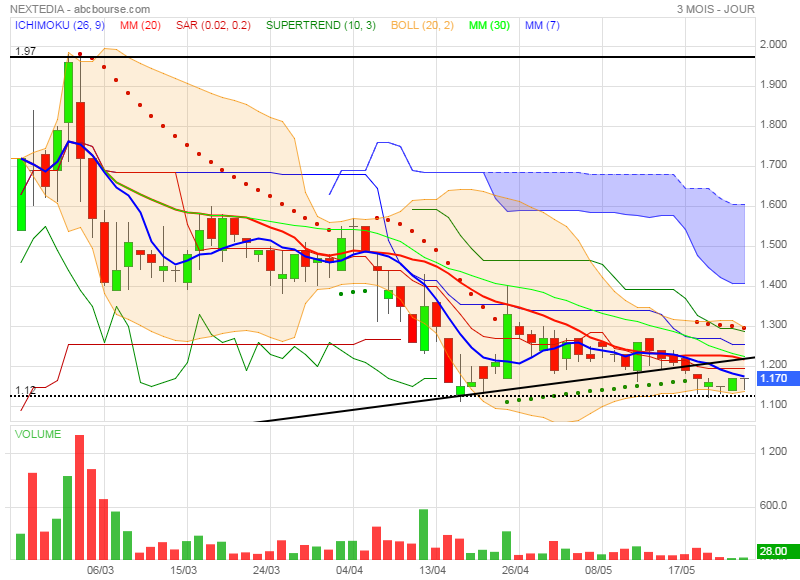
Task: Click the green 28.00 volume tag
Action: 779,551
